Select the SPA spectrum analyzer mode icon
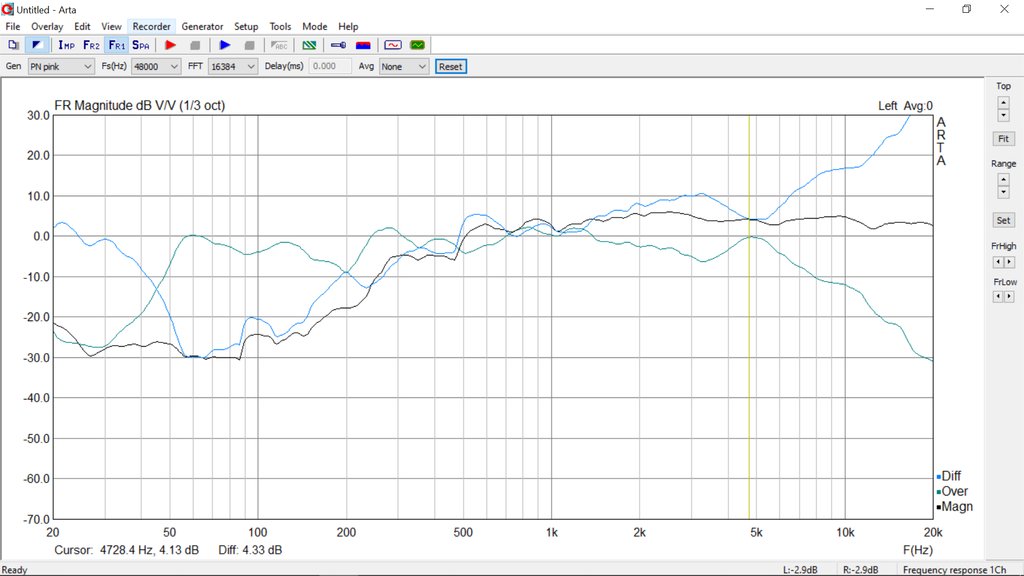 141,45
